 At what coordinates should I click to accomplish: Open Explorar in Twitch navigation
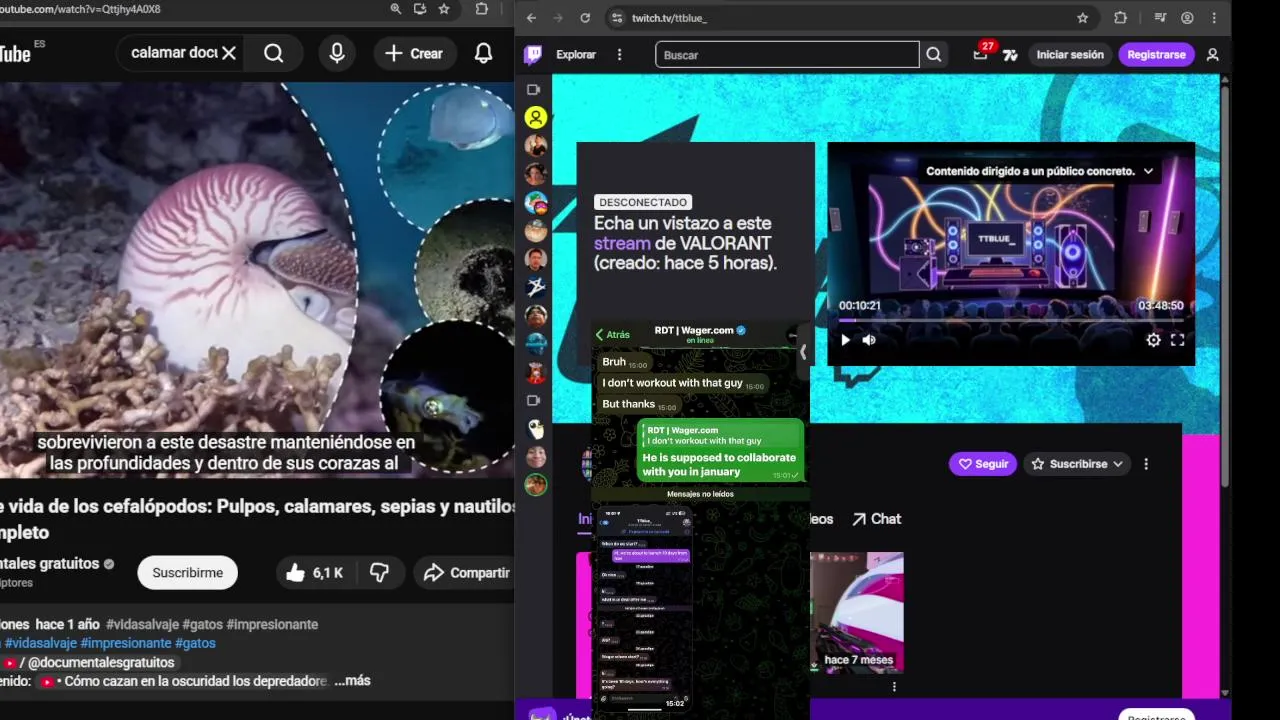pyautogui.click(x=576, y=55)
